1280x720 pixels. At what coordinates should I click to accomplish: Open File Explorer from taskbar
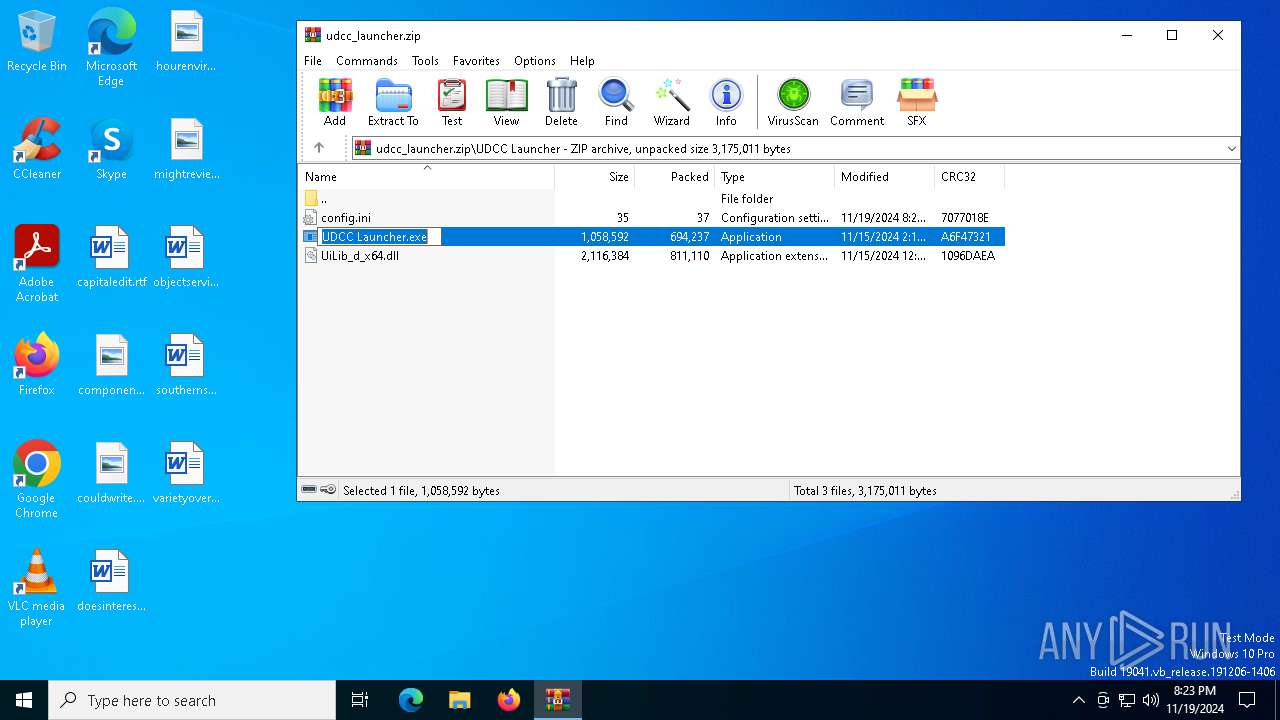[459, 700]
